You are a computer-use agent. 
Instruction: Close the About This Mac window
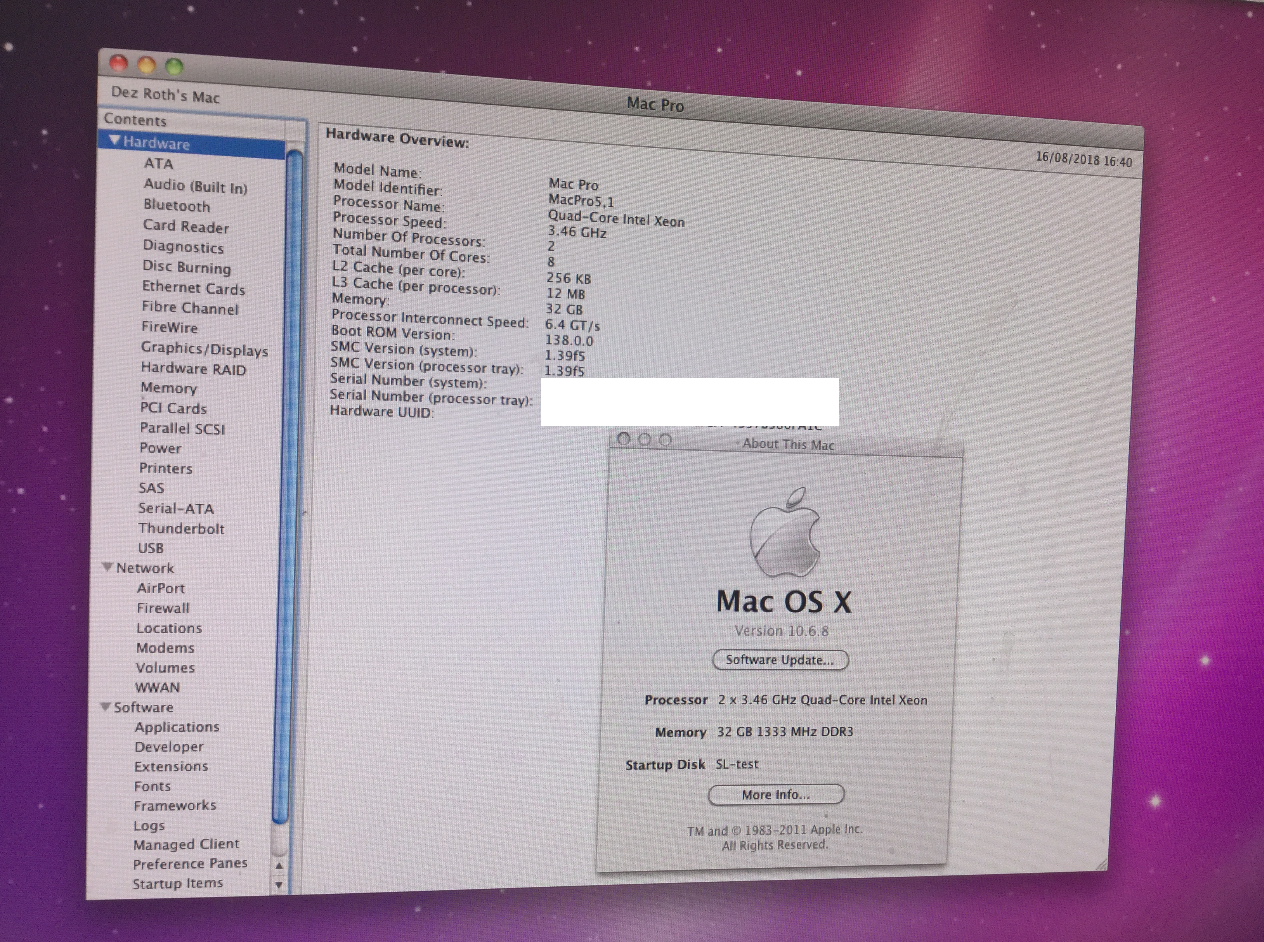click(x=623, y=438)
